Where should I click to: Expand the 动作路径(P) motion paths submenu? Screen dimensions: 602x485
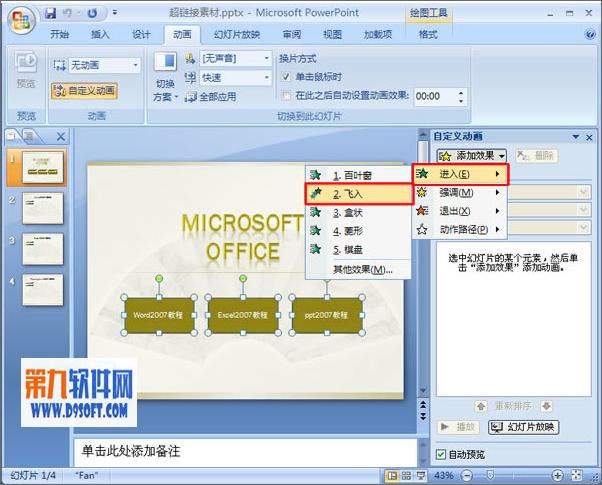[x=460, y=230]
